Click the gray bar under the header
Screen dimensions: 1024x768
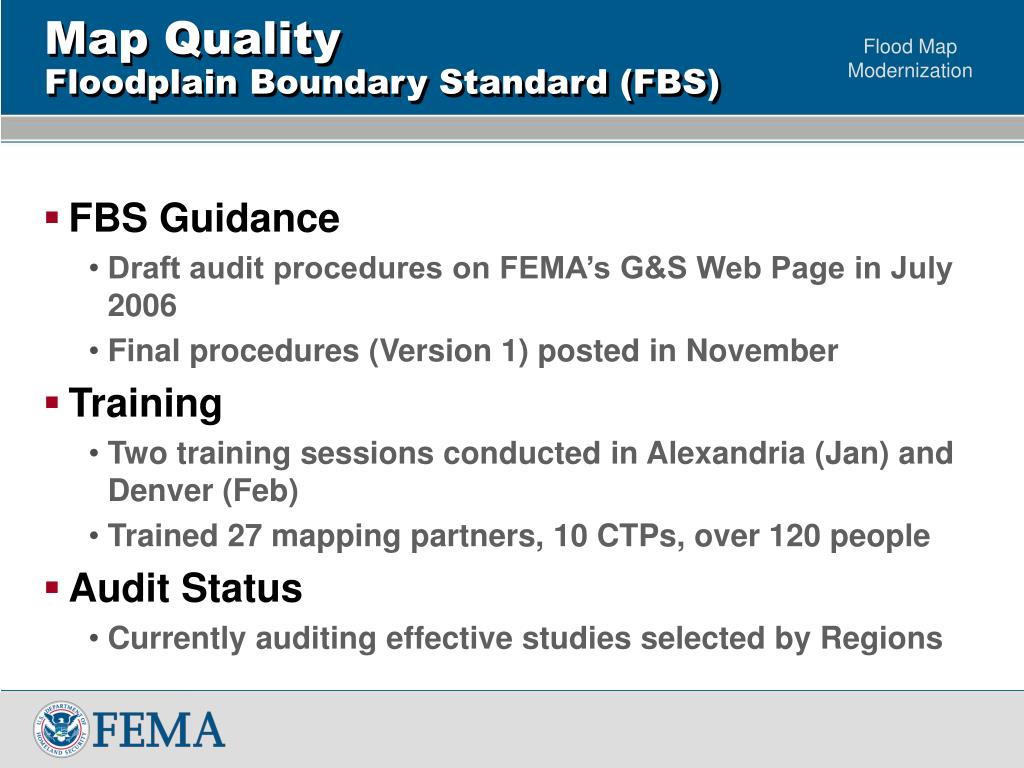pos(512,128)
